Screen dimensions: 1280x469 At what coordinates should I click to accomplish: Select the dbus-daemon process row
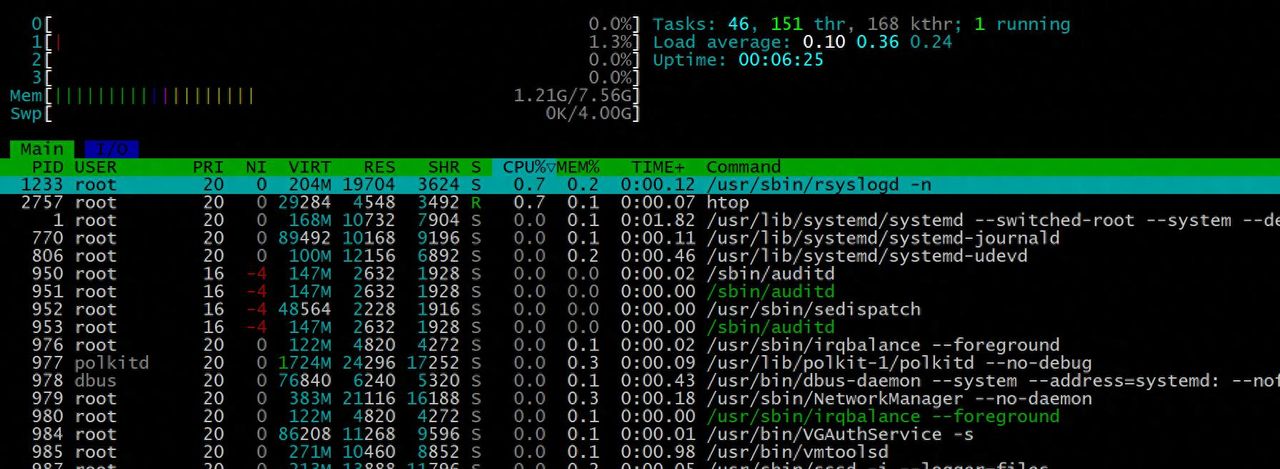[640, 381]
